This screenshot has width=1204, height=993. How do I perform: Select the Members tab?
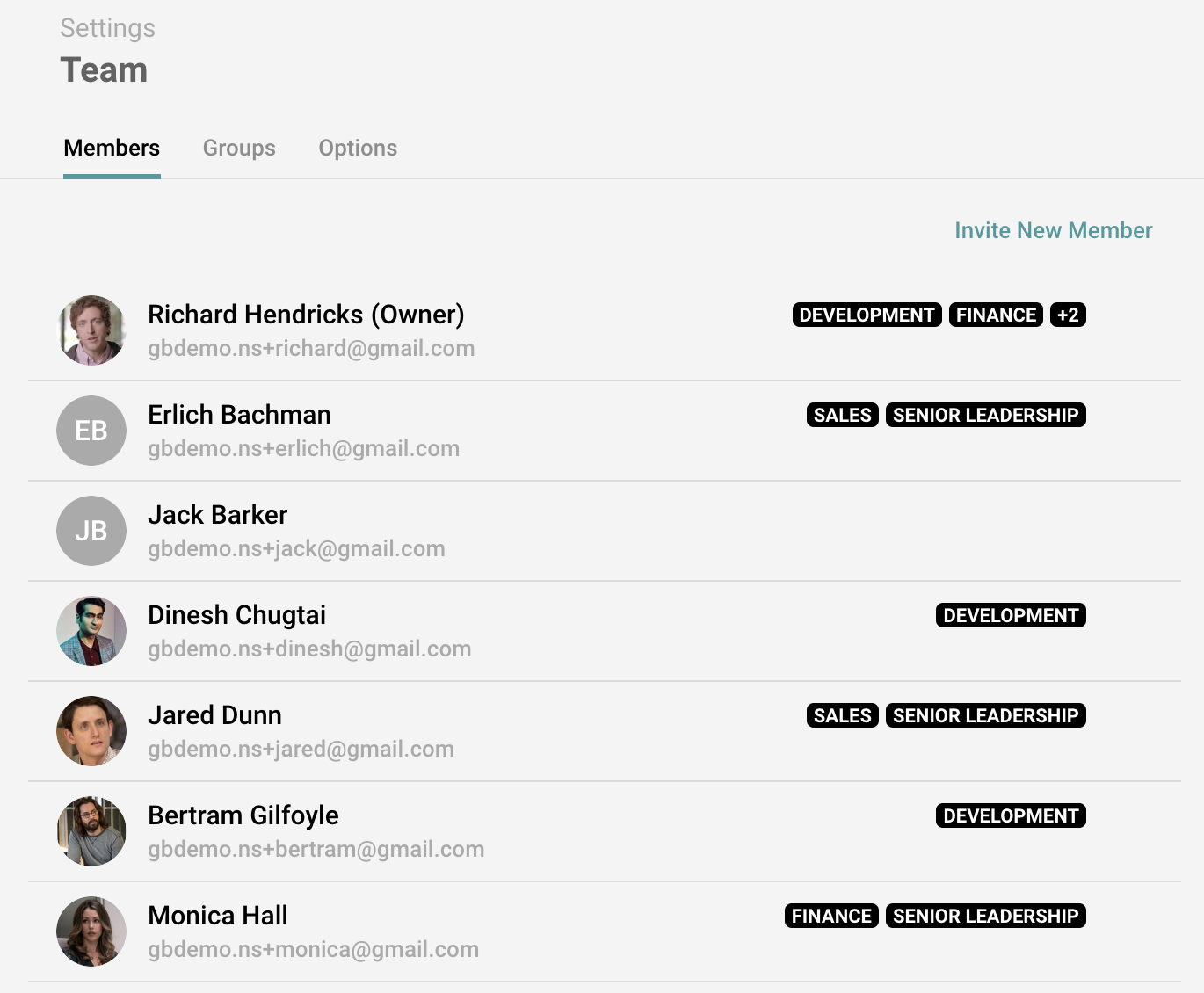[112, 148]
